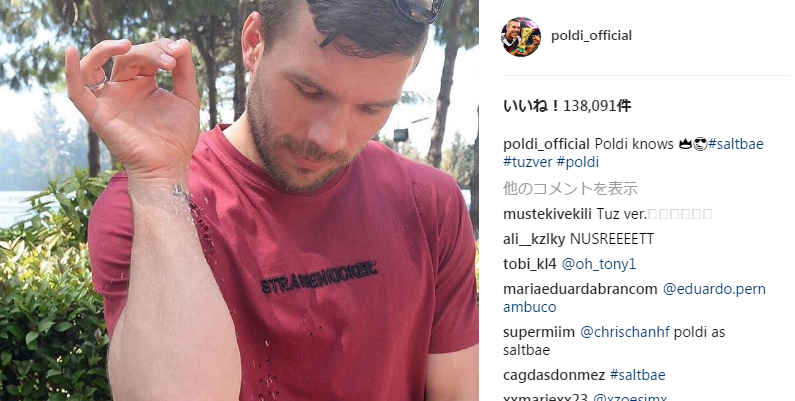
Task: Expand other comments with 他のコメントを表示
Action: coord(570,189)
